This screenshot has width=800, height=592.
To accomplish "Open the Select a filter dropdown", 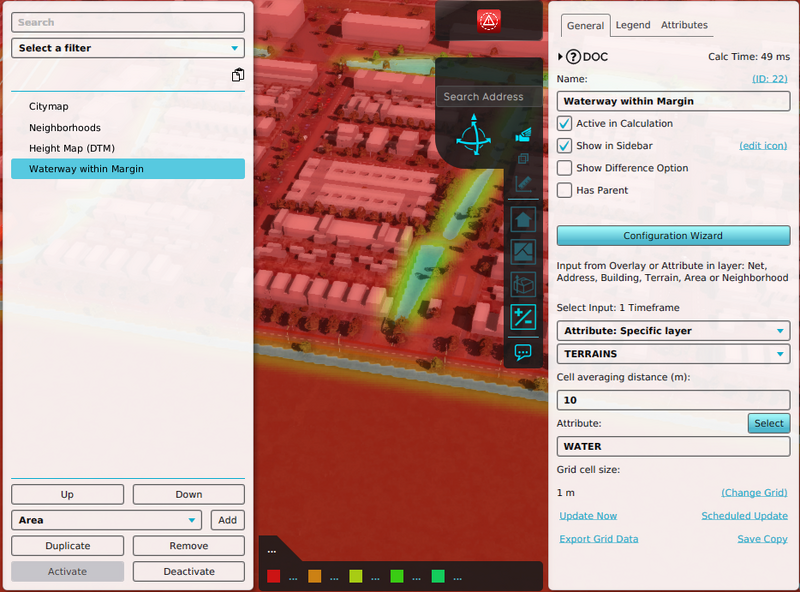I will coord(128,48).
